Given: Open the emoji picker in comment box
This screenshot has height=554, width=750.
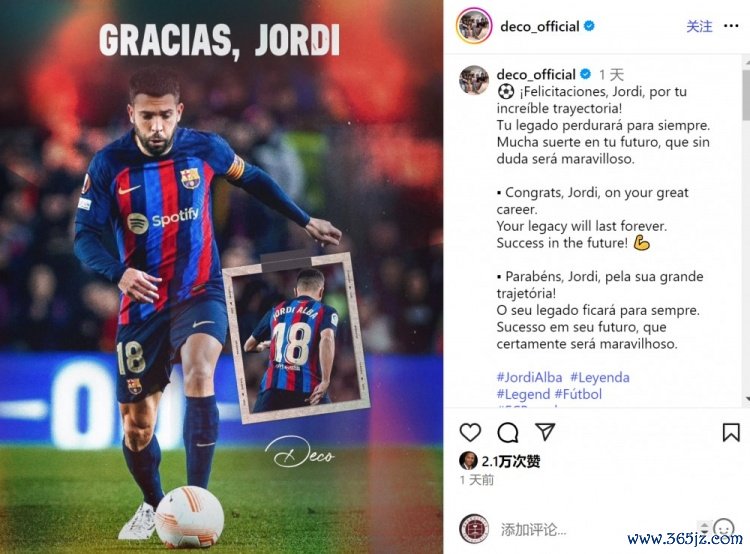Looking at the screenshot, I should 723,529.
